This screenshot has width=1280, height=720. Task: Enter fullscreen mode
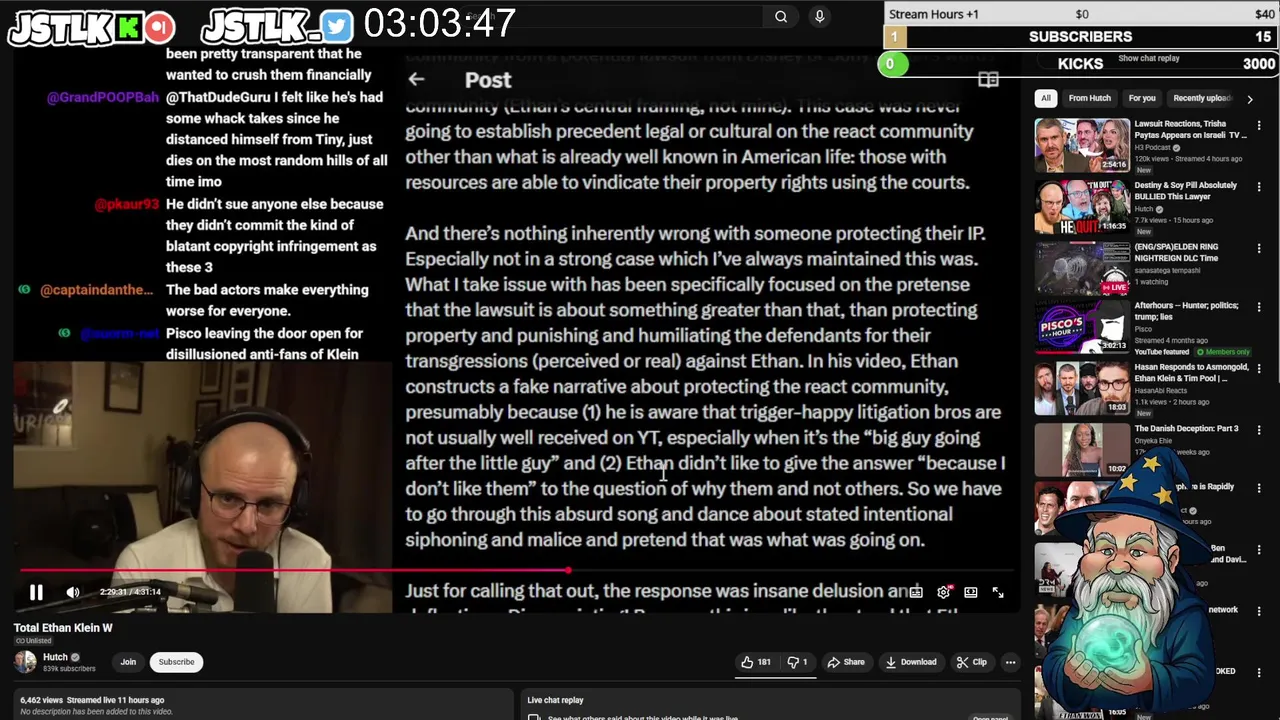pos(998,592)
